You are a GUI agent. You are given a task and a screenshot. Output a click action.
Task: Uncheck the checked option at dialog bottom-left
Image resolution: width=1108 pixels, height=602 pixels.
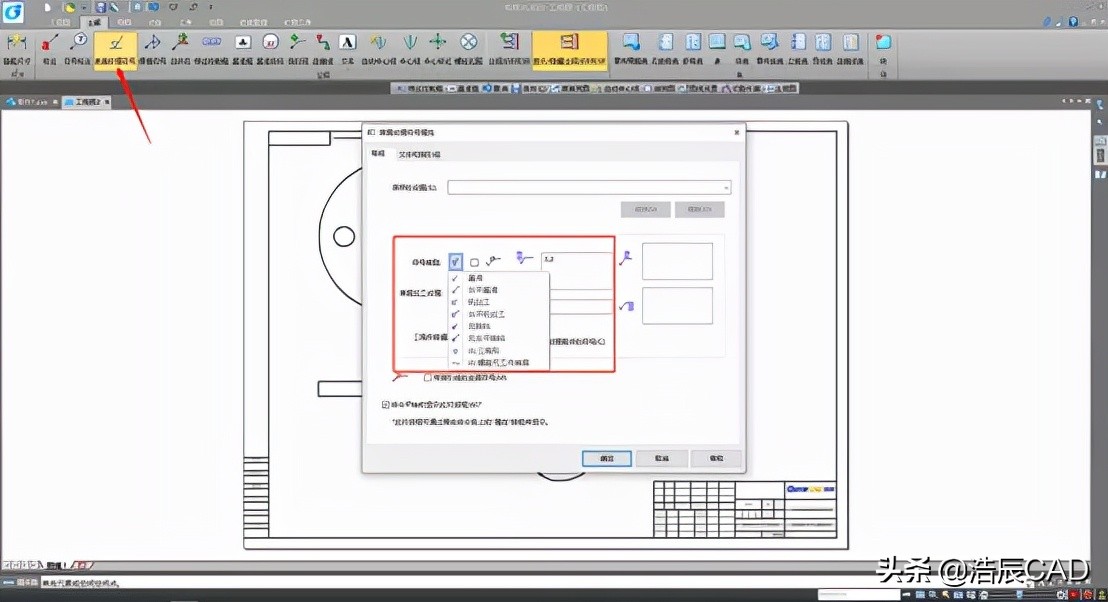point(387,405)
